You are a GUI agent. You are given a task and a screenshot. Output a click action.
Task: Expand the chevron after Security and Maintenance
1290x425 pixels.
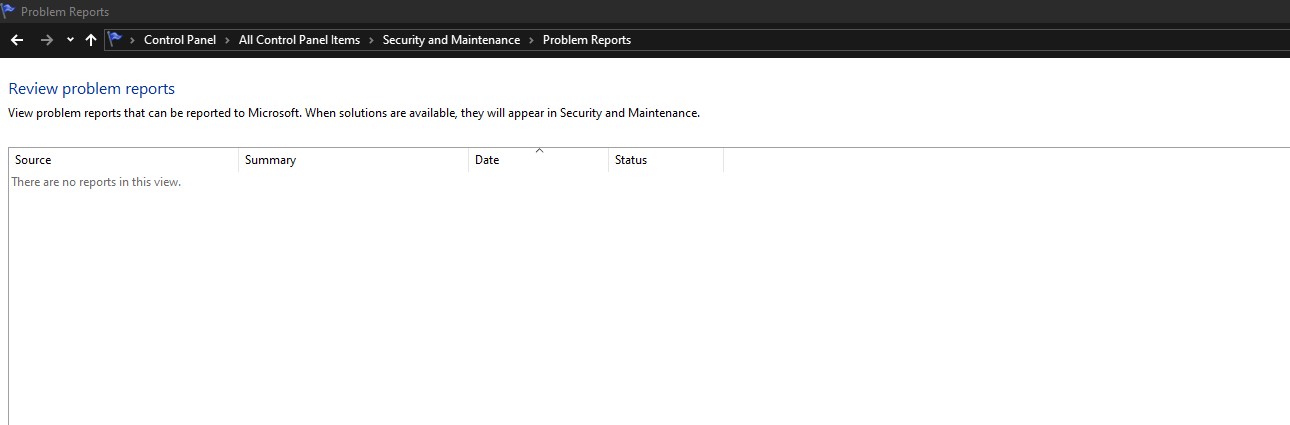click(531, 40)
